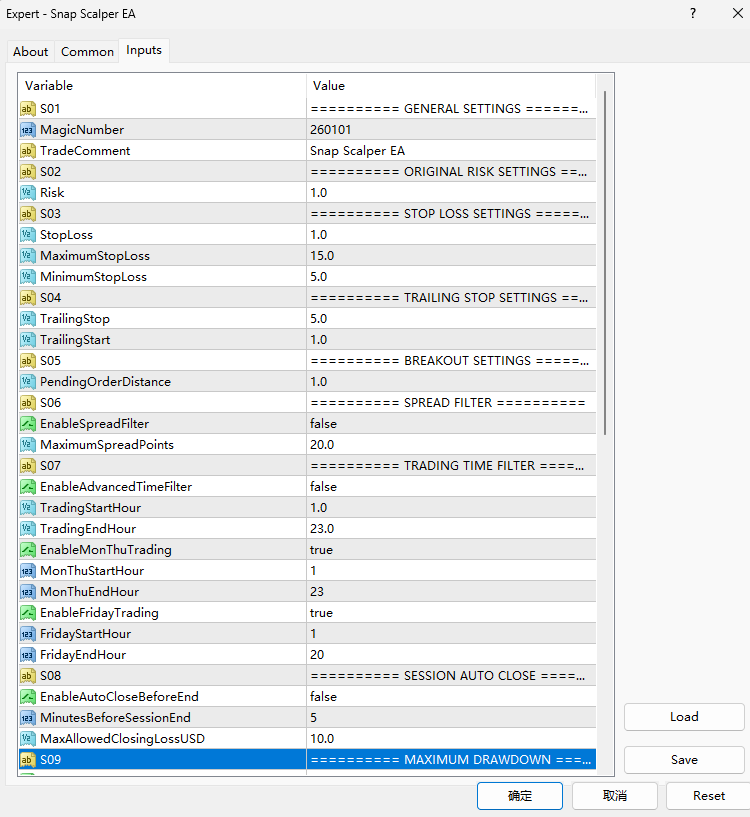Image resolution: width=750 pixels, height=817 pixels.
Task: Select the MaximumStopLoss value 15.0
Action: (x=322, y=256)
